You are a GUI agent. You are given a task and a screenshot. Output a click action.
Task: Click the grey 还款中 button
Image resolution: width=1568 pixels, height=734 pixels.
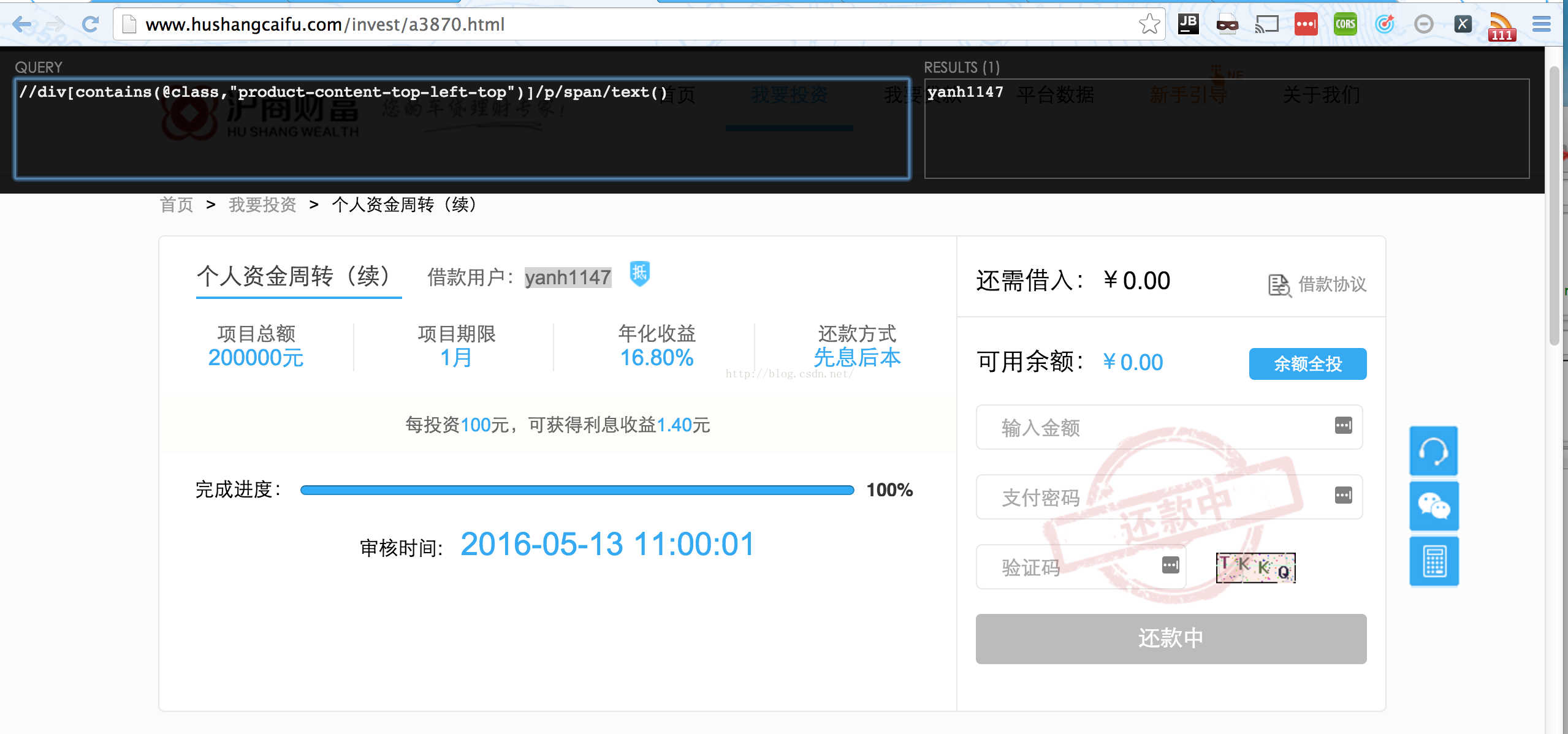click(x=1171, y=638)
